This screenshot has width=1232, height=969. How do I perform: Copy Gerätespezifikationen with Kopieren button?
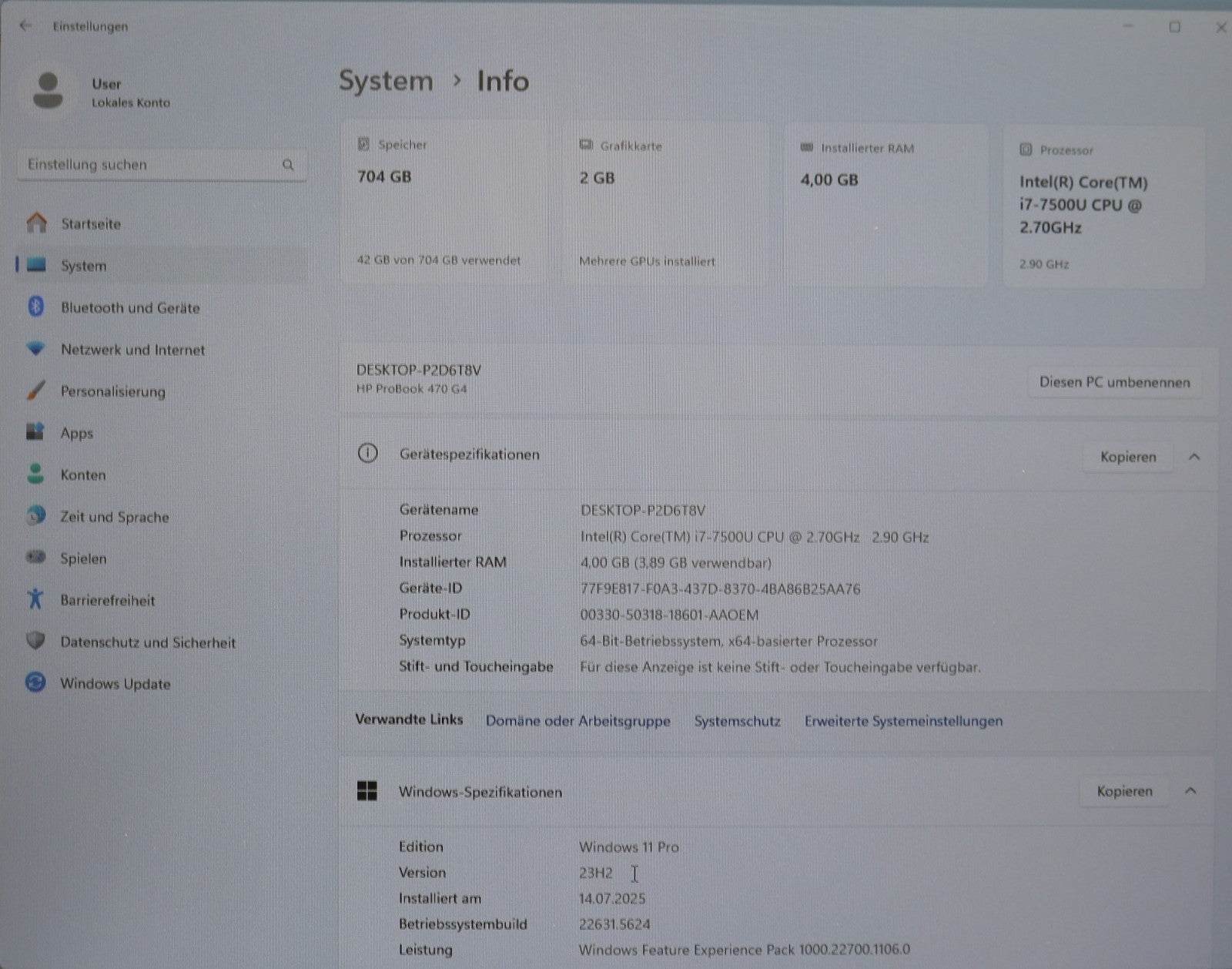click(1128, 457)
